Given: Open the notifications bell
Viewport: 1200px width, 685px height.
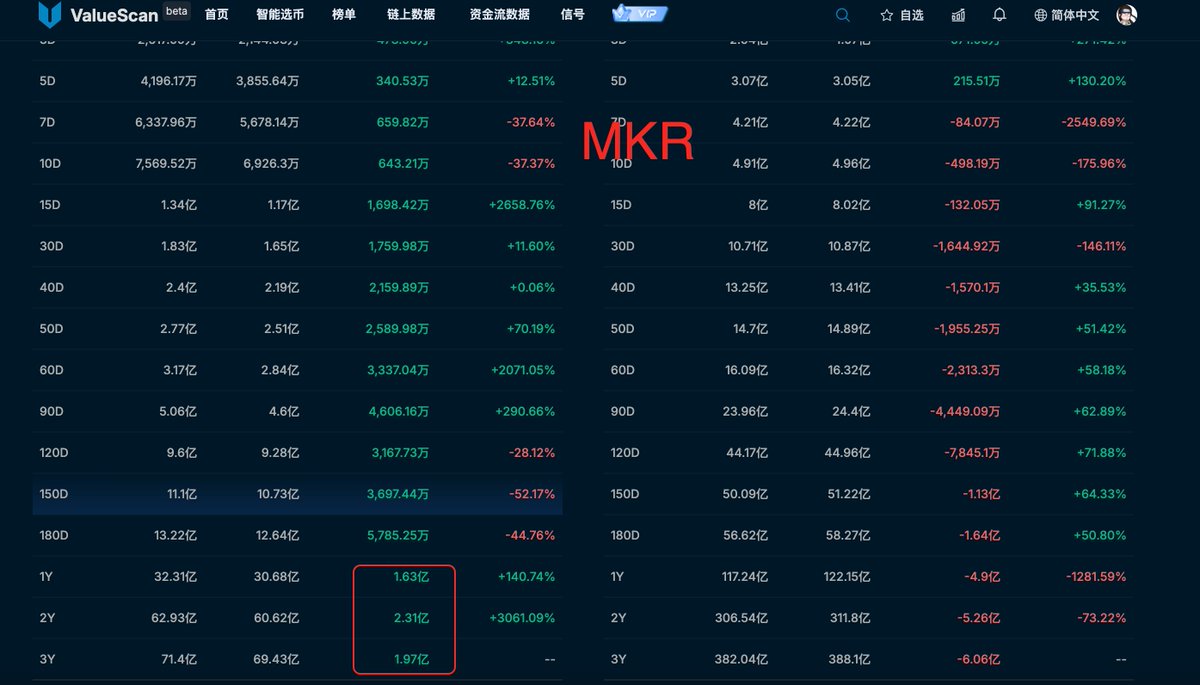Looking at the screenshot, I should tap(1000, 15).
